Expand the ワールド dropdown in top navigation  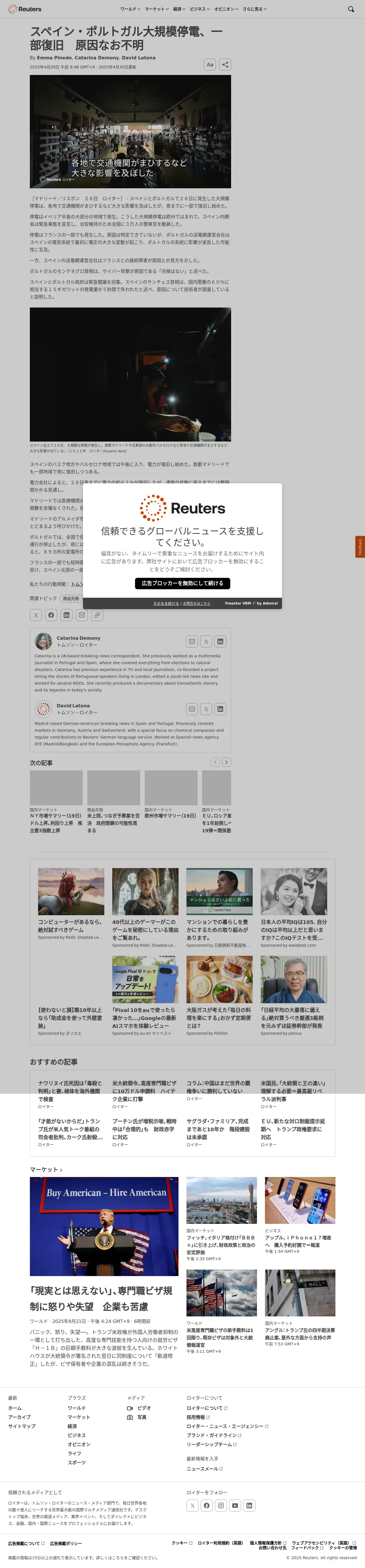tap(130, 9)
